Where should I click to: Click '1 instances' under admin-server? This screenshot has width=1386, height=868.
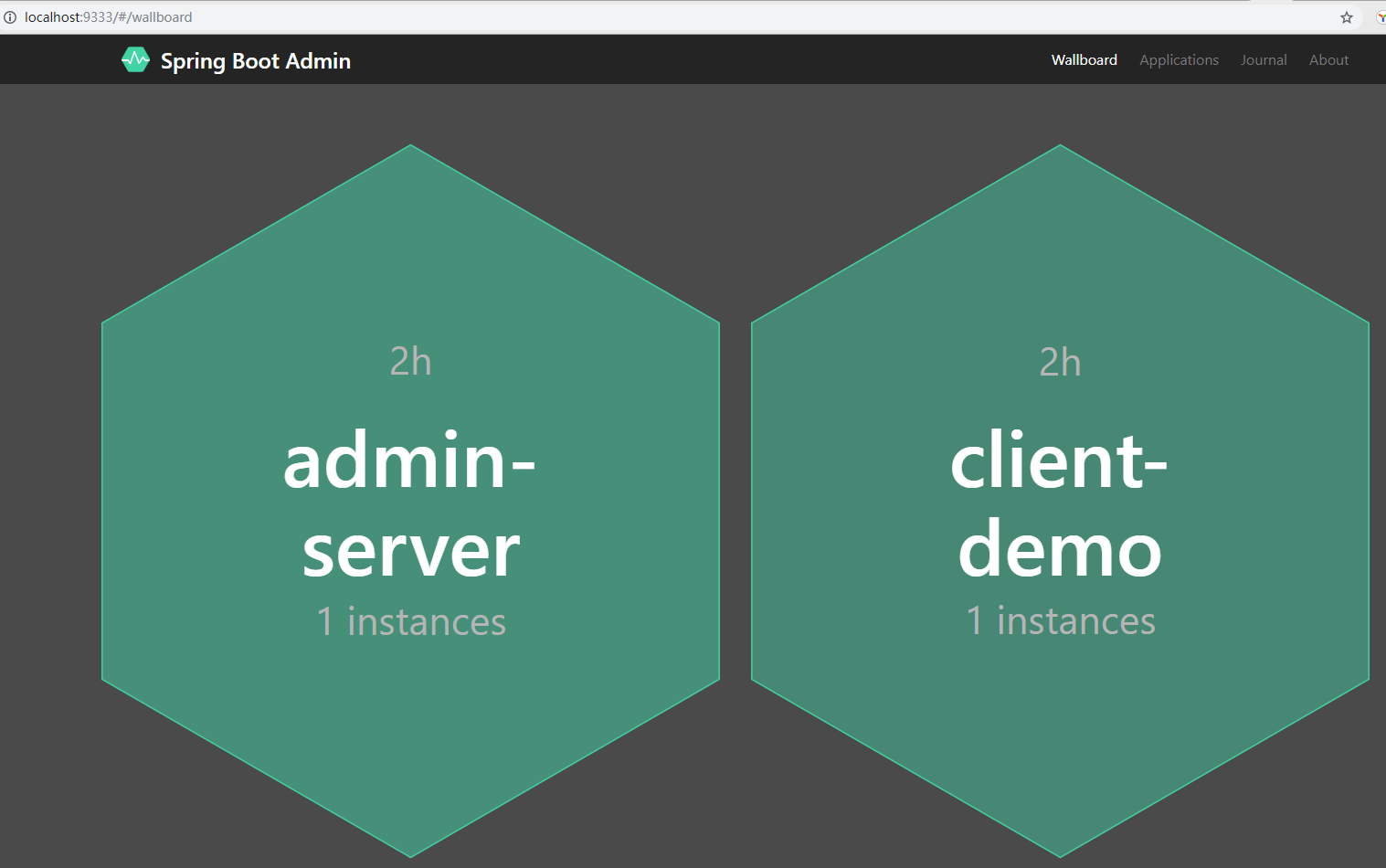click(411, 621)
